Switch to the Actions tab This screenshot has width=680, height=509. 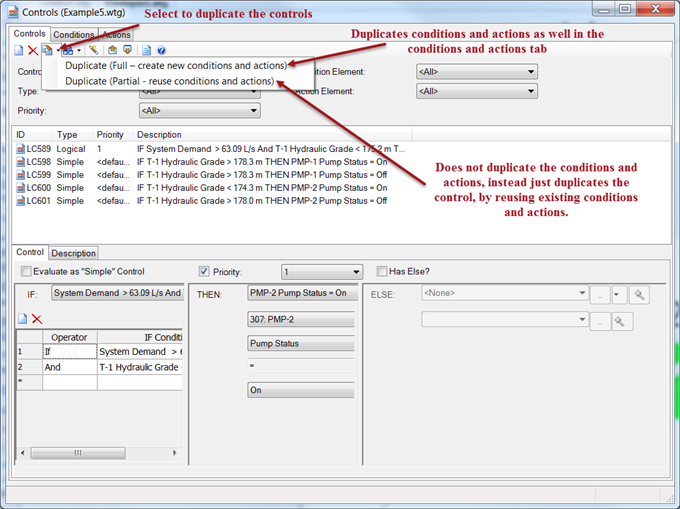point(116,34)
